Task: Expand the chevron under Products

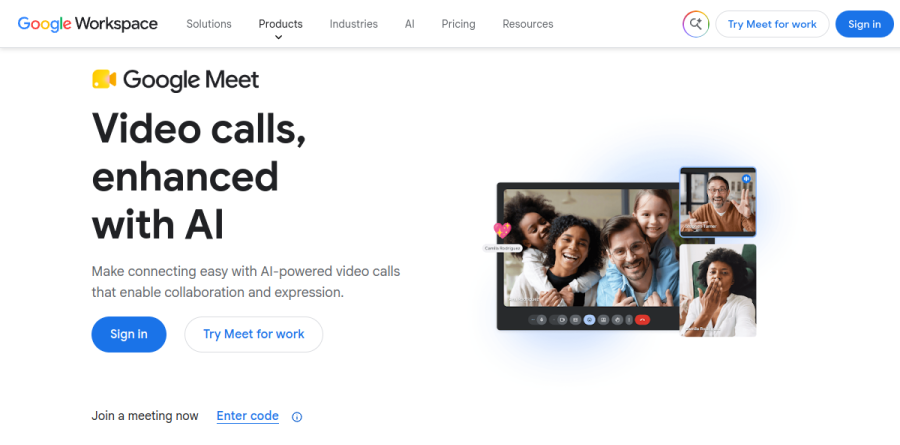Action: 278,37
